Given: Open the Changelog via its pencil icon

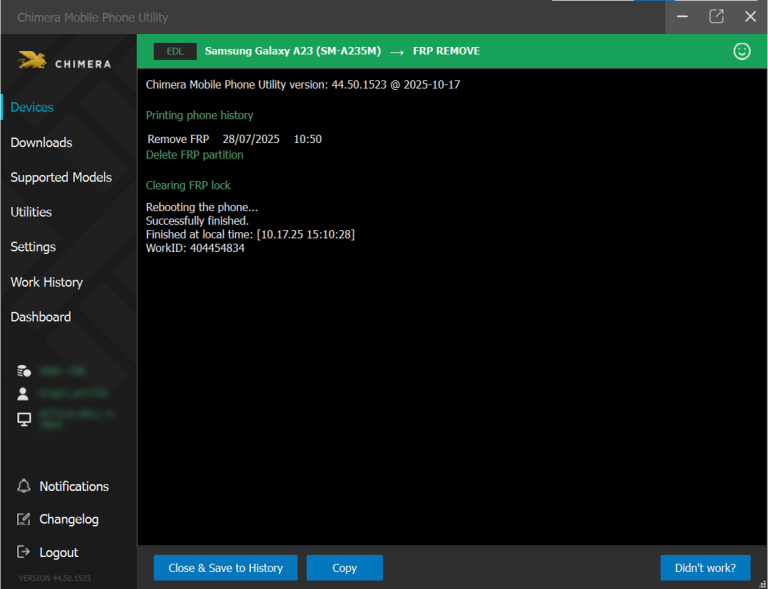Looking at the screenshot, I should tap(24, 519).
